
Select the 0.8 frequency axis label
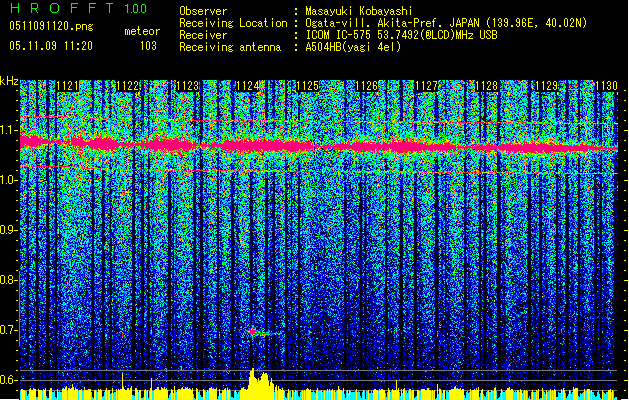(10, 280)
